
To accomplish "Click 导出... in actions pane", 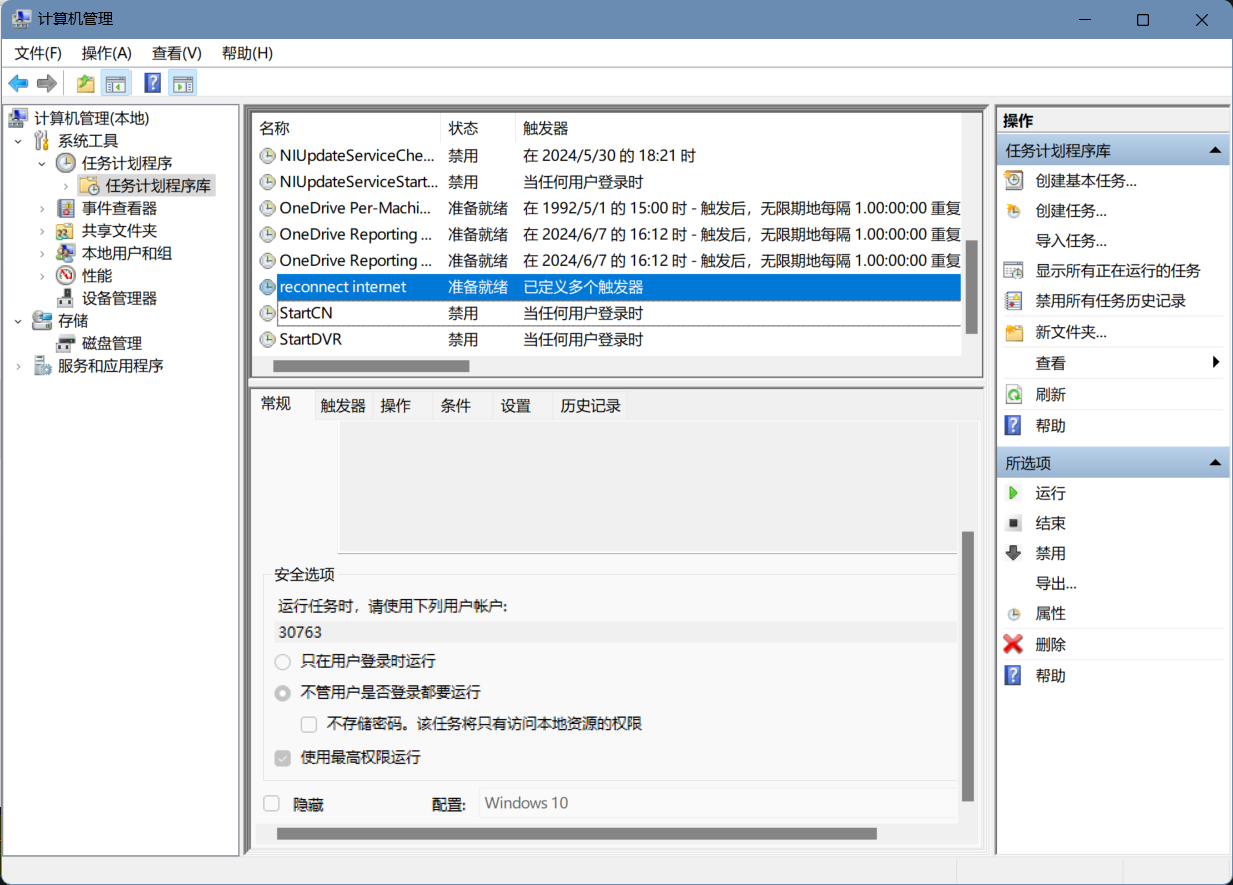I will [1056, 583].
